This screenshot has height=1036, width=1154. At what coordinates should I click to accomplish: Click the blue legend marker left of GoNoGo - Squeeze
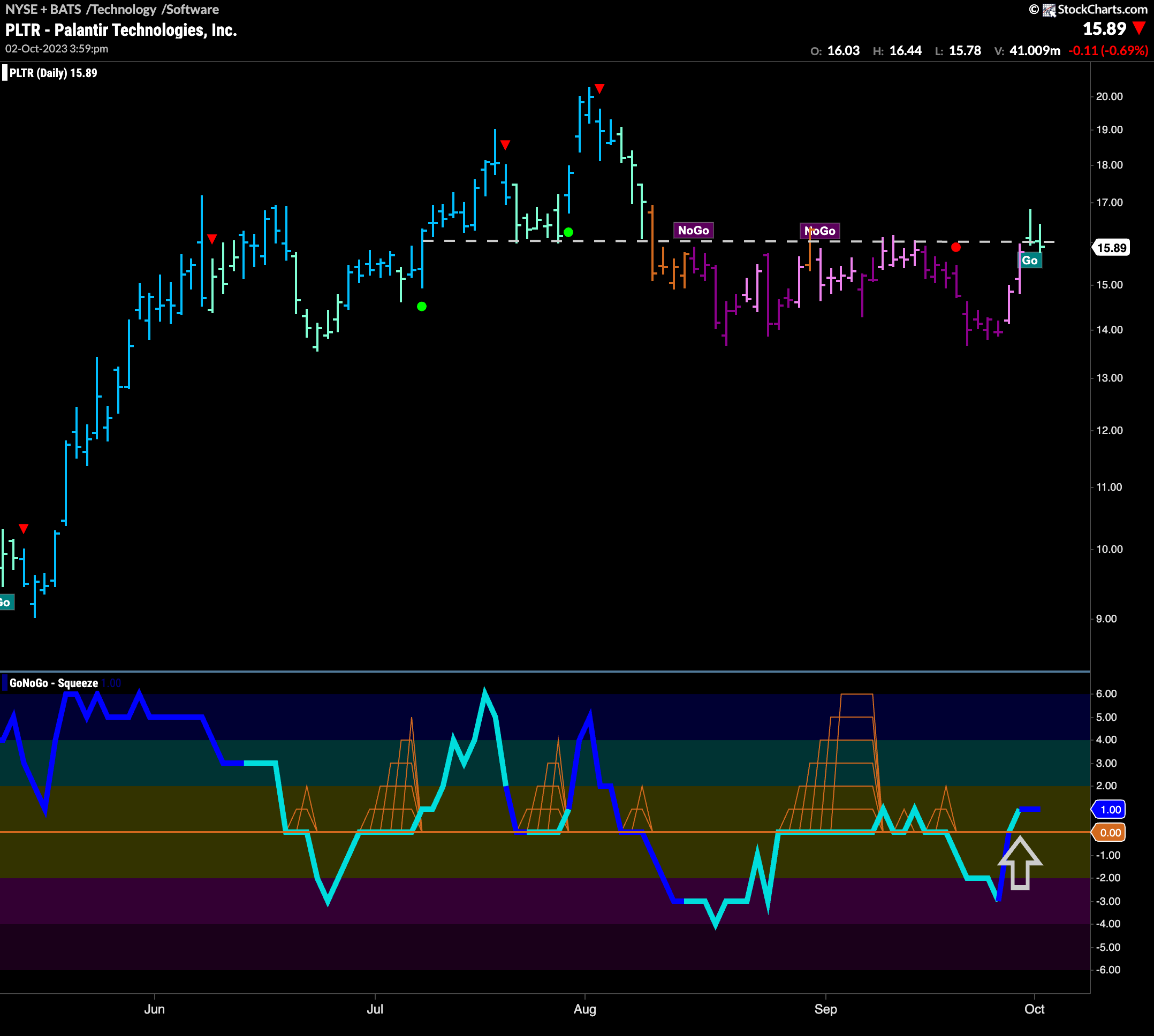[5, 683]
